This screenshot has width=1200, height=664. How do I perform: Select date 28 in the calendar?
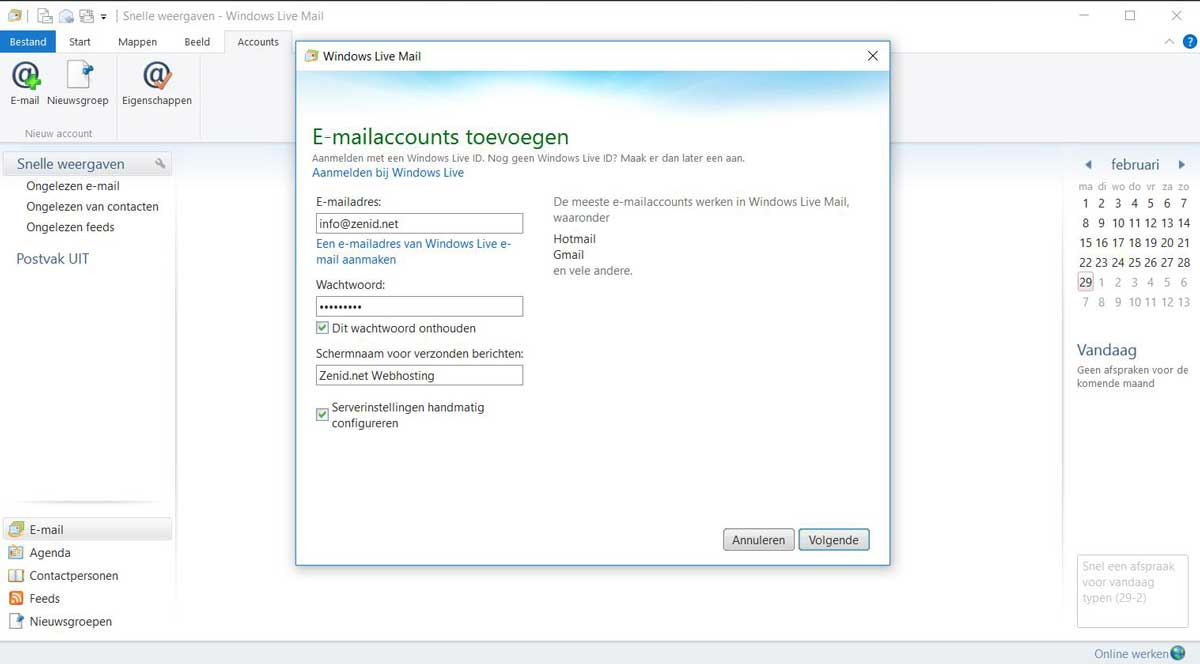tap(1184, 263)
